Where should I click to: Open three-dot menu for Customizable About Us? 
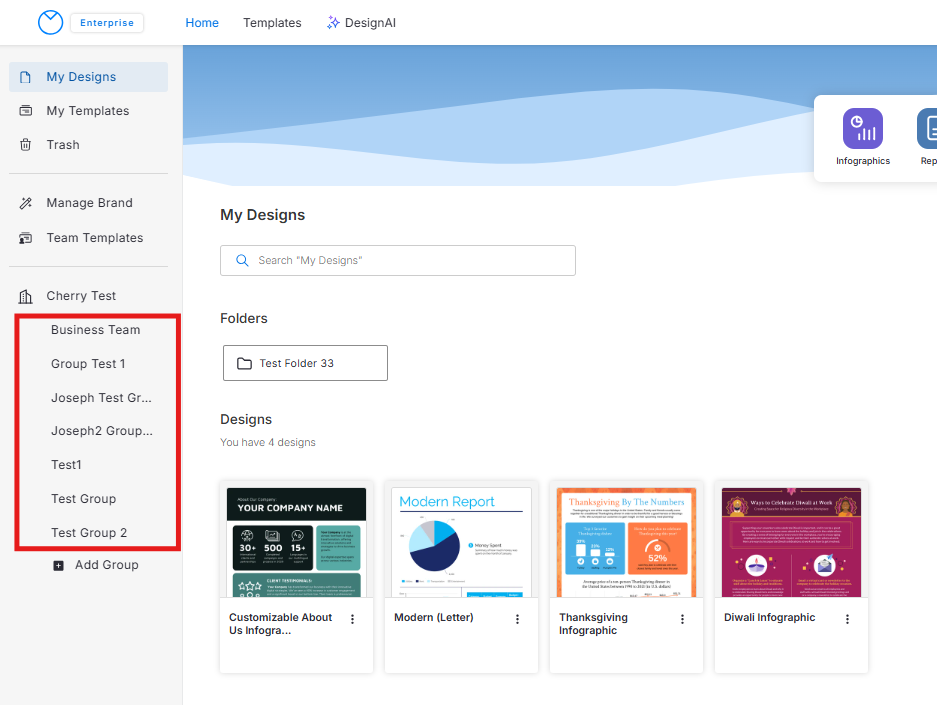pyautogui.click(x=352, y=619)
